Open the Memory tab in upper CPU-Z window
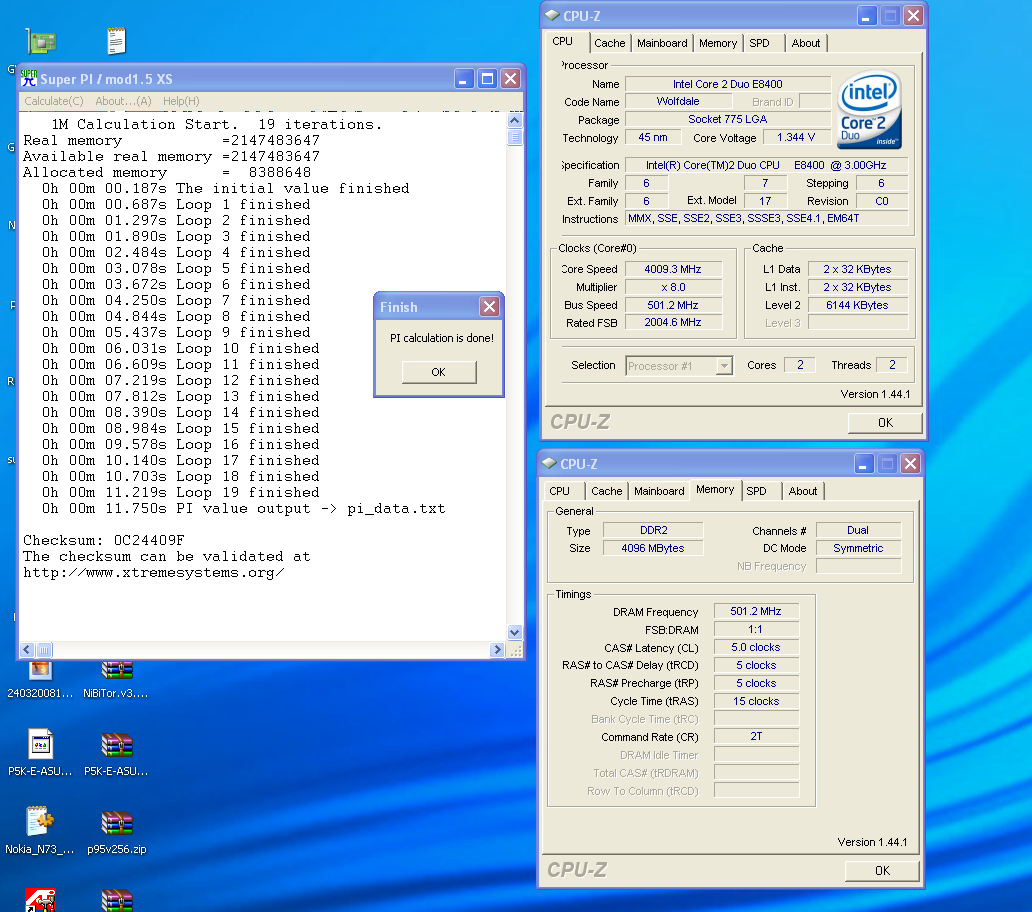1032x912 pixels. (718, 43)
